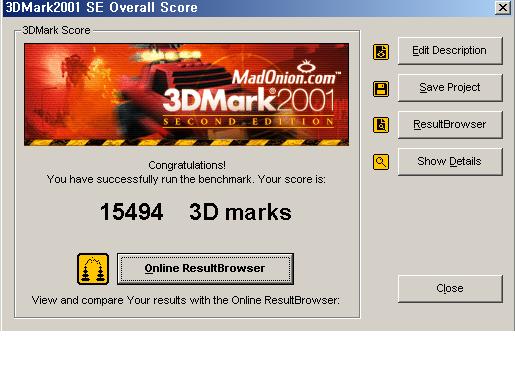Click the Show Details magnifier icon
The height and width of the screenshot is (384, 515).
point(381,162)
